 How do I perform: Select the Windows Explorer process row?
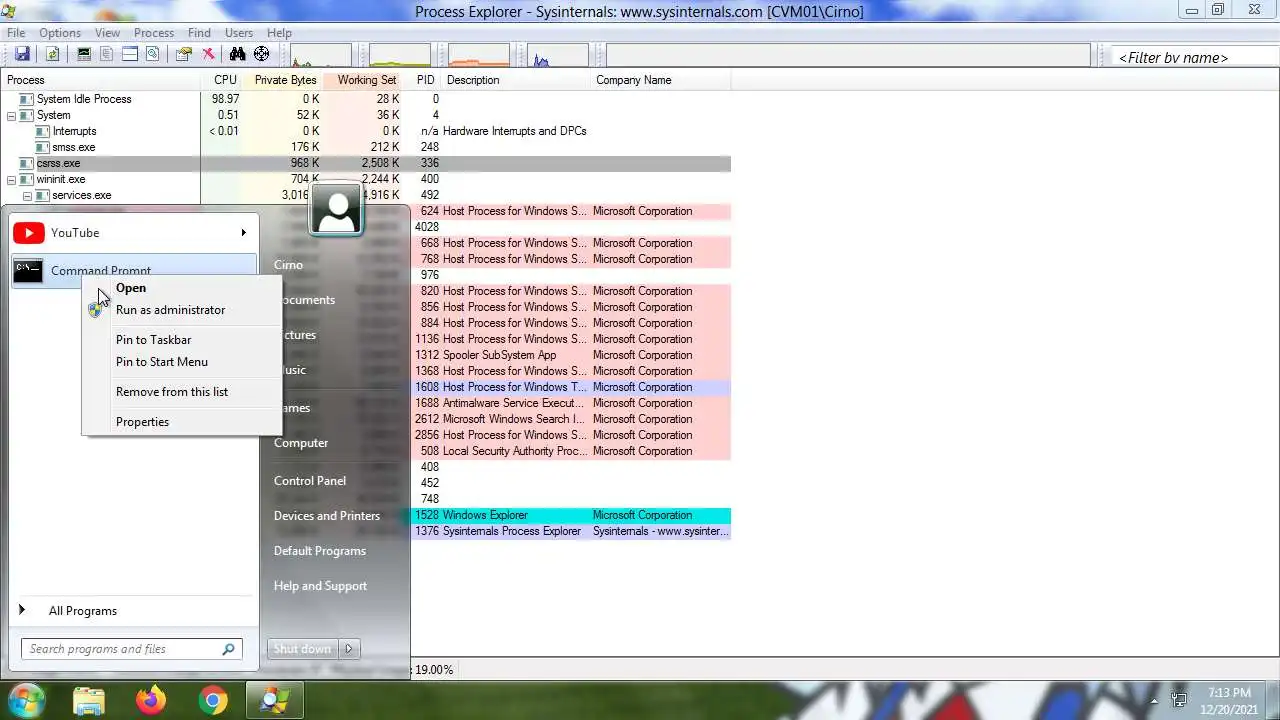[x=571, y=515]
